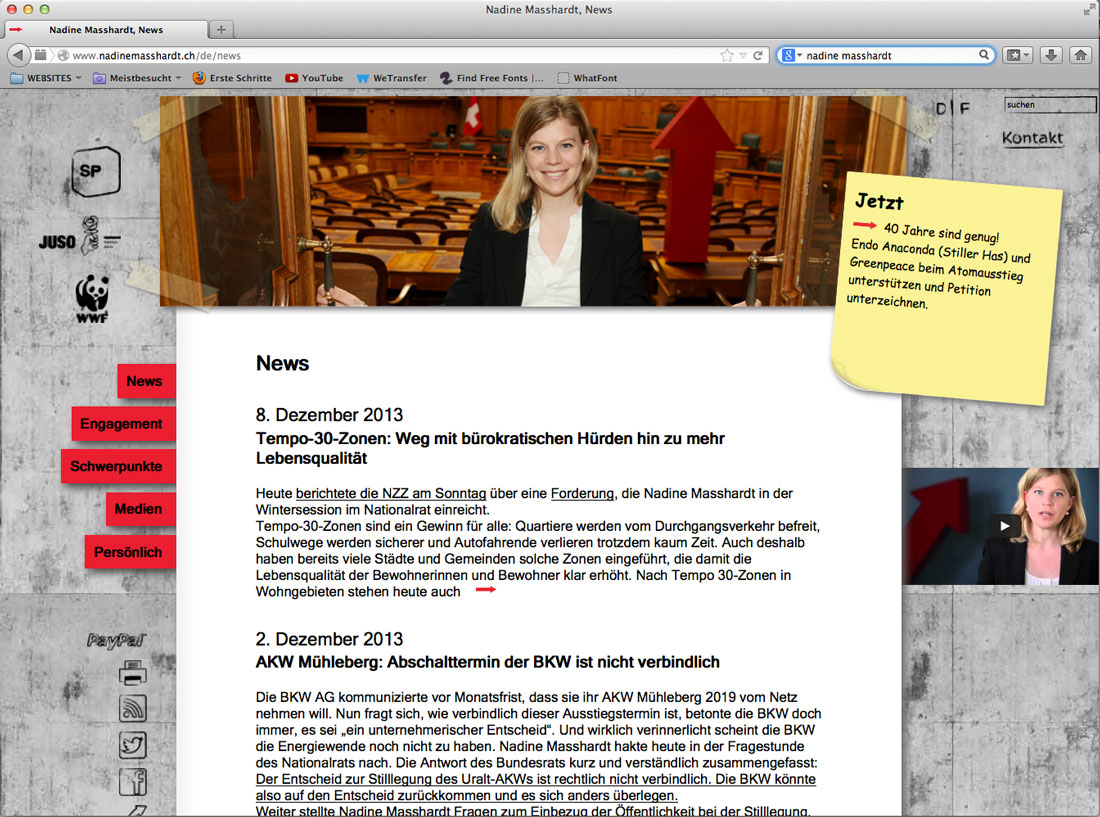The image size is (1100, 817).
Task: Select the Schwerpunkte navigation item
Action: click(117, 467)
